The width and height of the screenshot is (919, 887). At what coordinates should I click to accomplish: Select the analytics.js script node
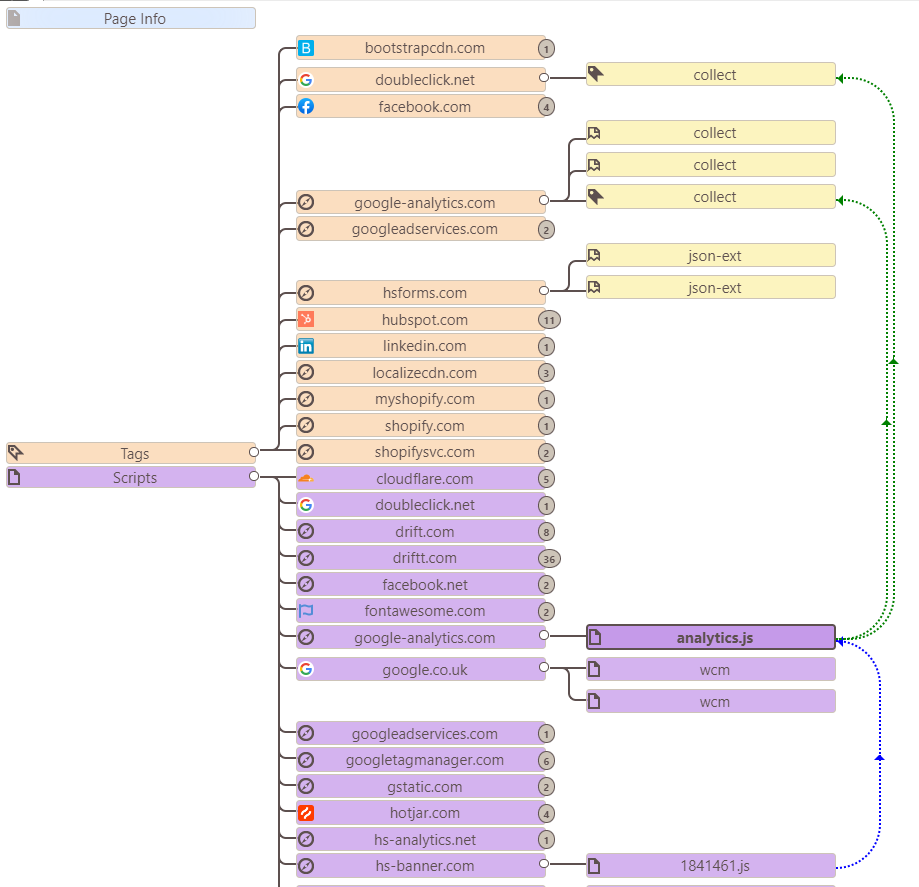point(711,637)
